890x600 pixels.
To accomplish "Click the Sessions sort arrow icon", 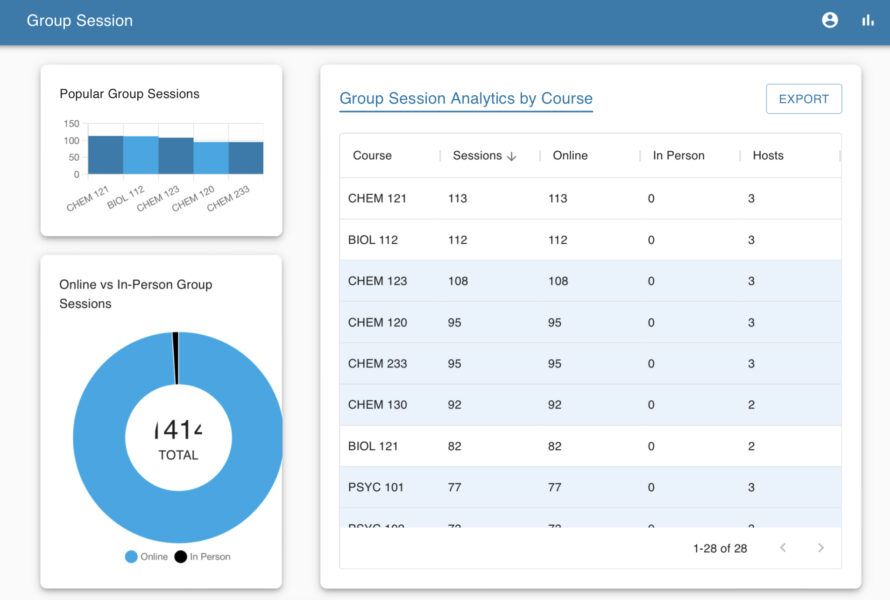I will [x=511, y=156].
